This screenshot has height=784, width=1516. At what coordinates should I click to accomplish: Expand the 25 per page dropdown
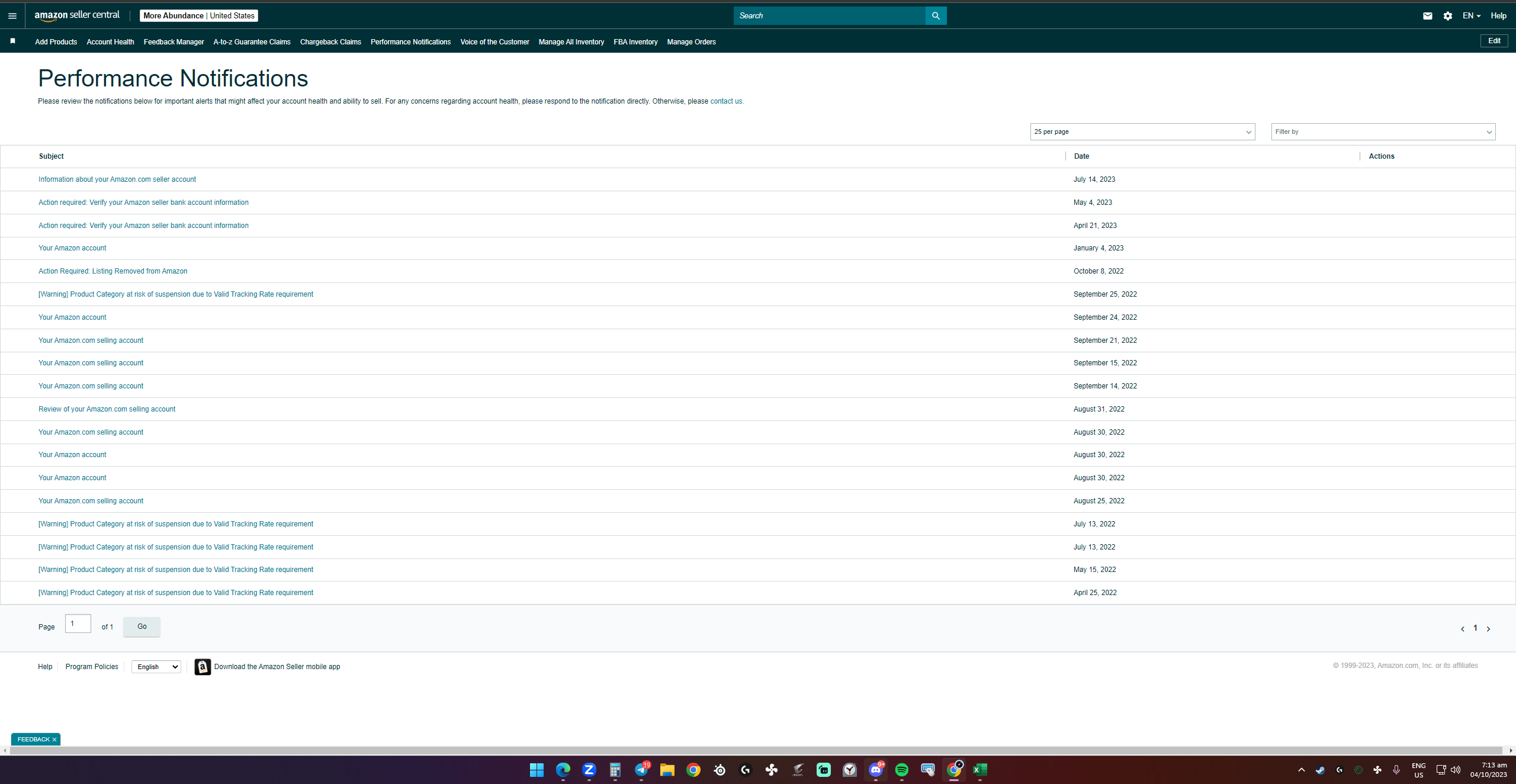1142,132
